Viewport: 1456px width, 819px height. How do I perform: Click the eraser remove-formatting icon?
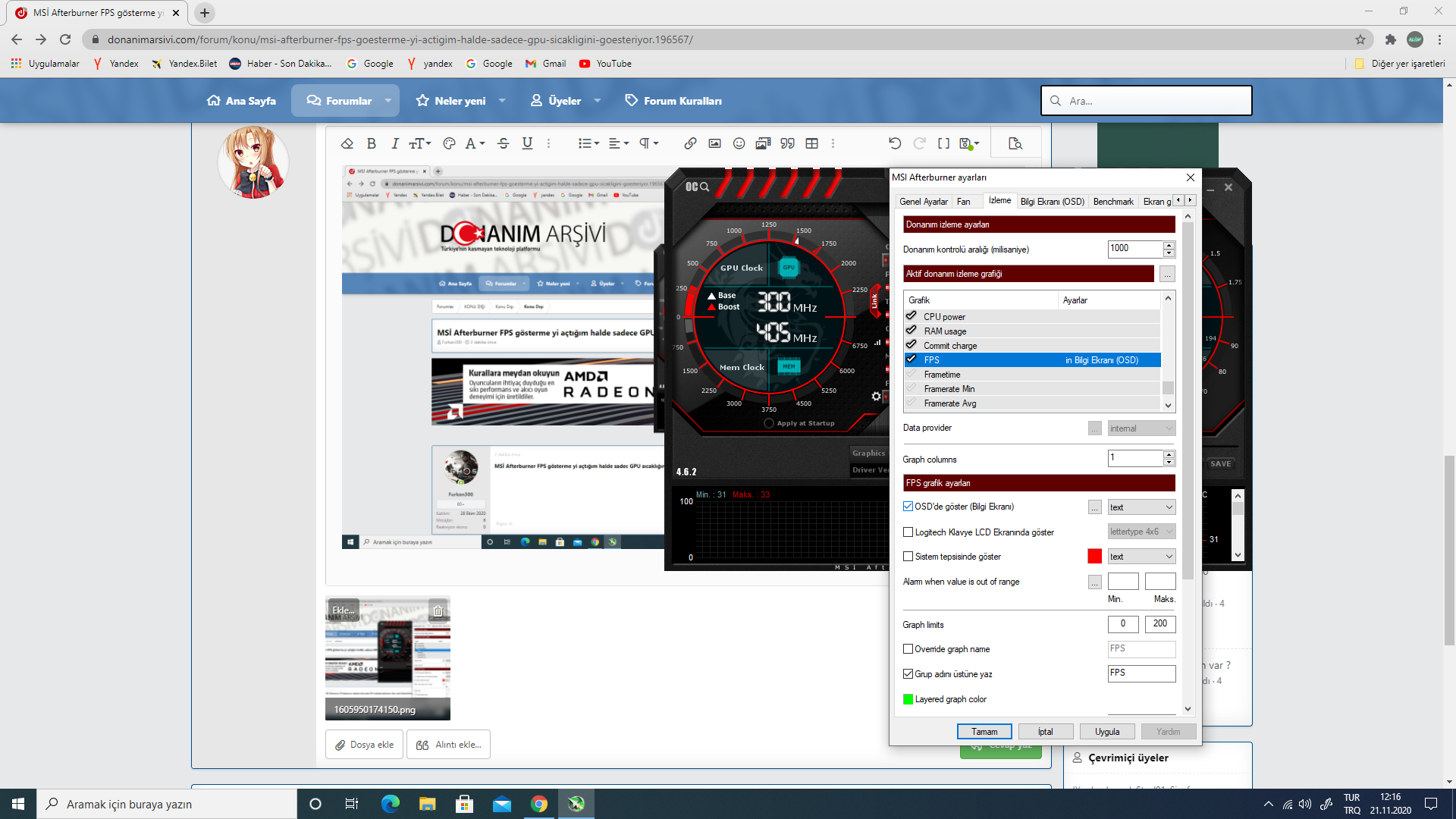(x=347, y=143)
